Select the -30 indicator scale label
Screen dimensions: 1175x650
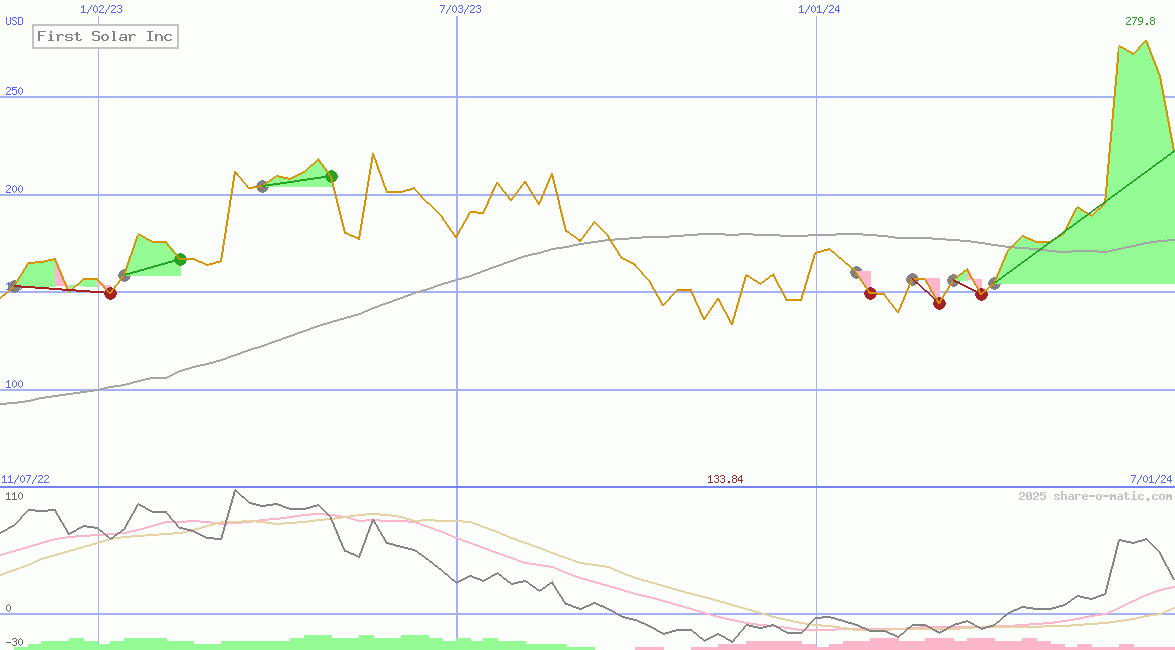(14, 642)
